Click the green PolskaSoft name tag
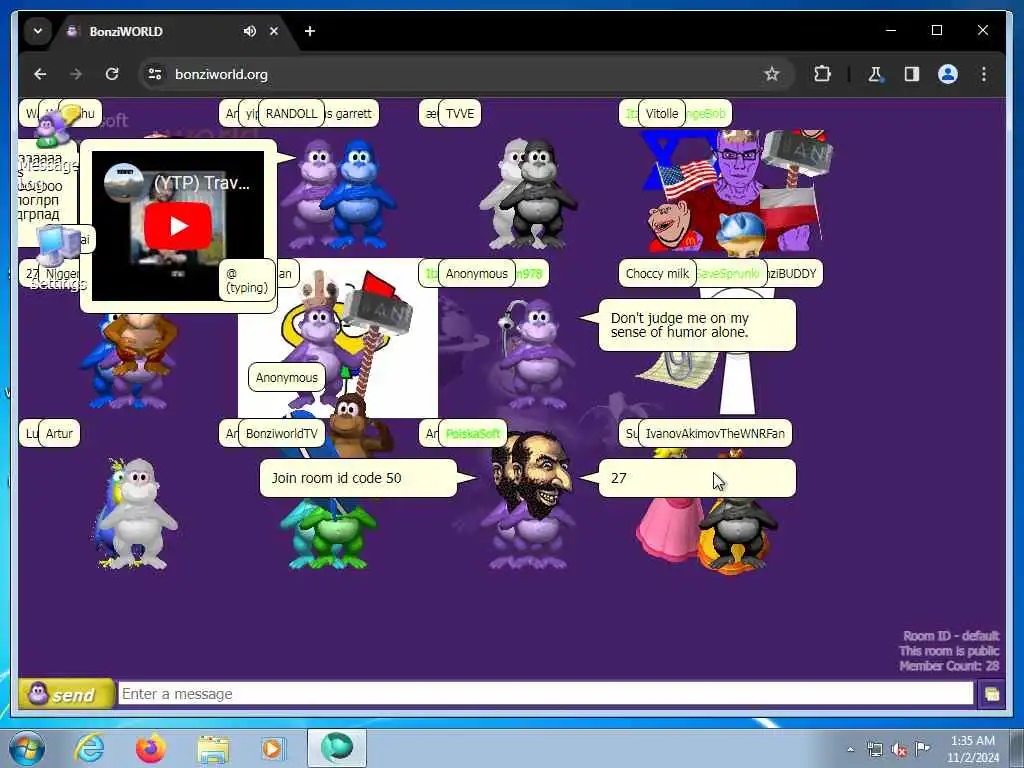The image size is (1024, 768). [x=472, y=434]
